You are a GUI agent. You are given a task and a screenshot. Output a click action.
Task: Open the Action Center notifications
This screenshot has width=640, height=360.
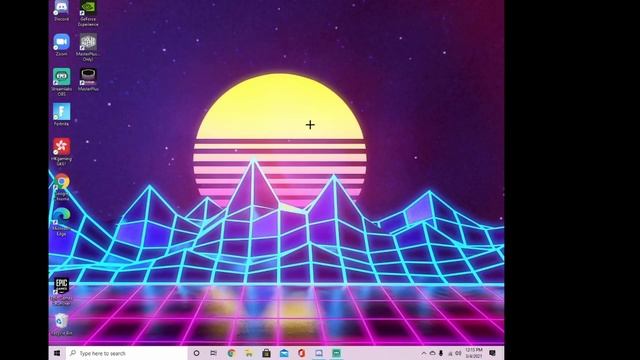493,353
